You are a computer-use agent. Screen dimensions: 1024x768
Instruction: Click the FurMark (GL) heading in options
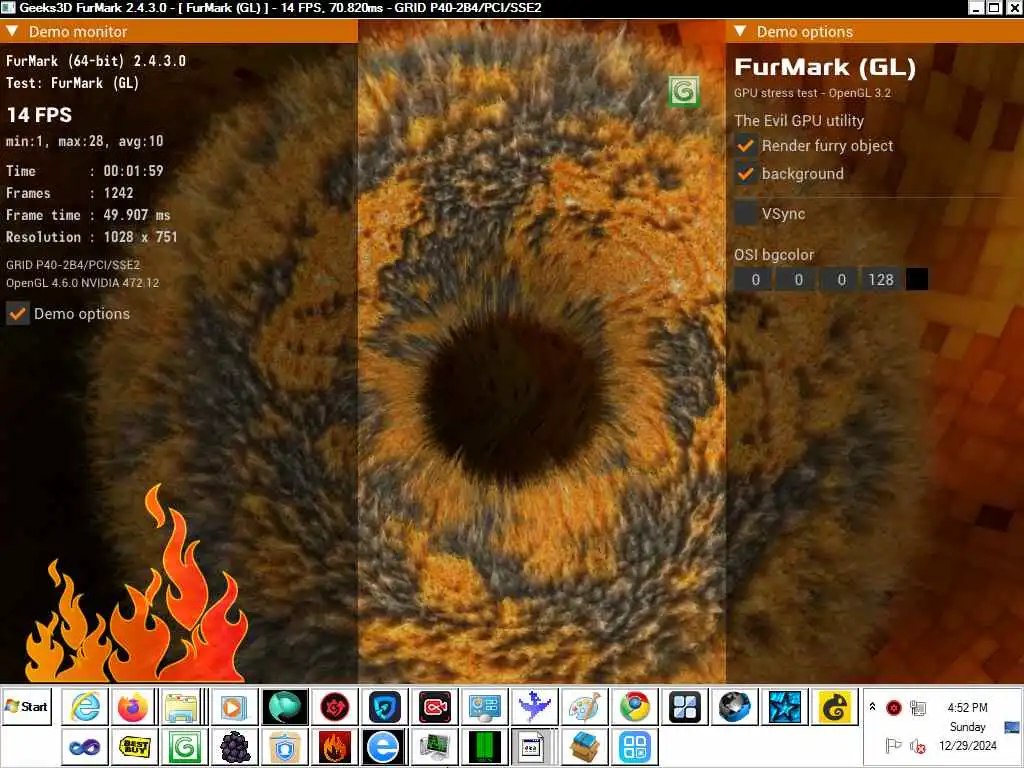point(825,67)
